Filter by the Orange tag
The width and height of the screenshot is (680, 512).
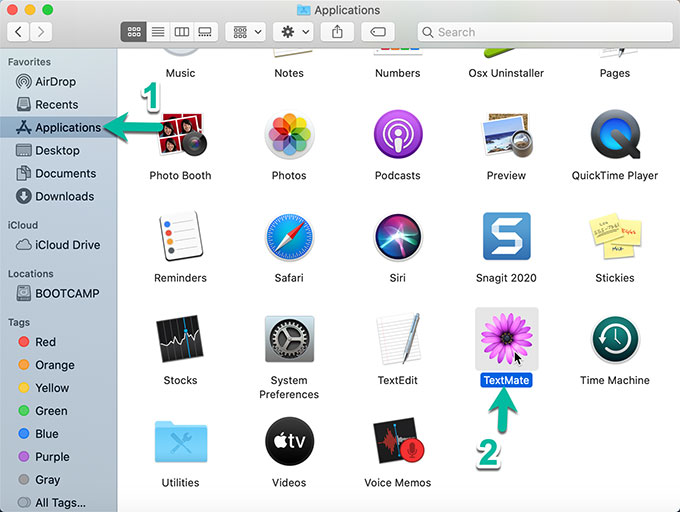tap(59, 365)
